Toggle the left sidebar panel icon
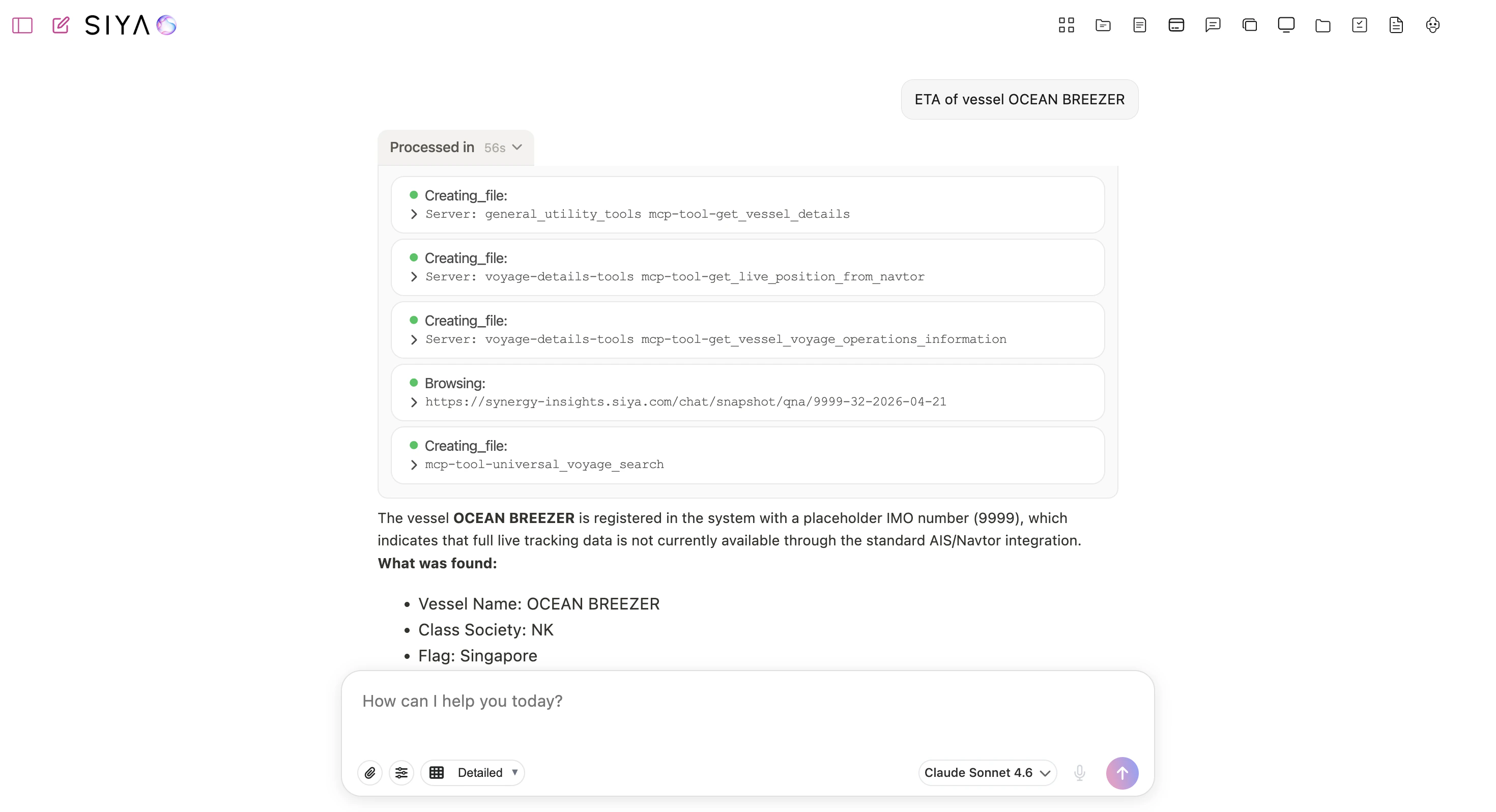1496x812 pixels. click(x=22, y=25)
